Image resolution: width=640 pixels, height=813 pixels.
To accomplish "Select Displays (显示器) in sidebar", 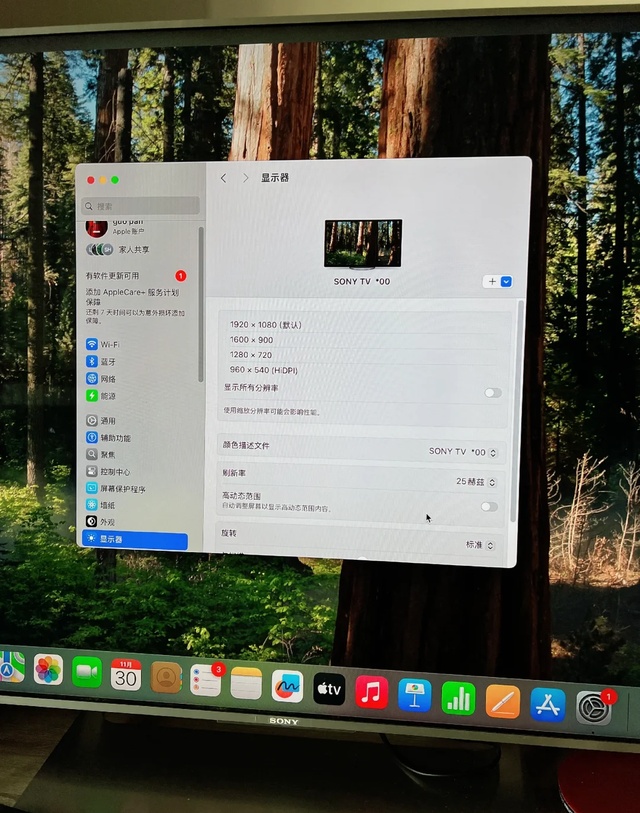I will [135, 539].
